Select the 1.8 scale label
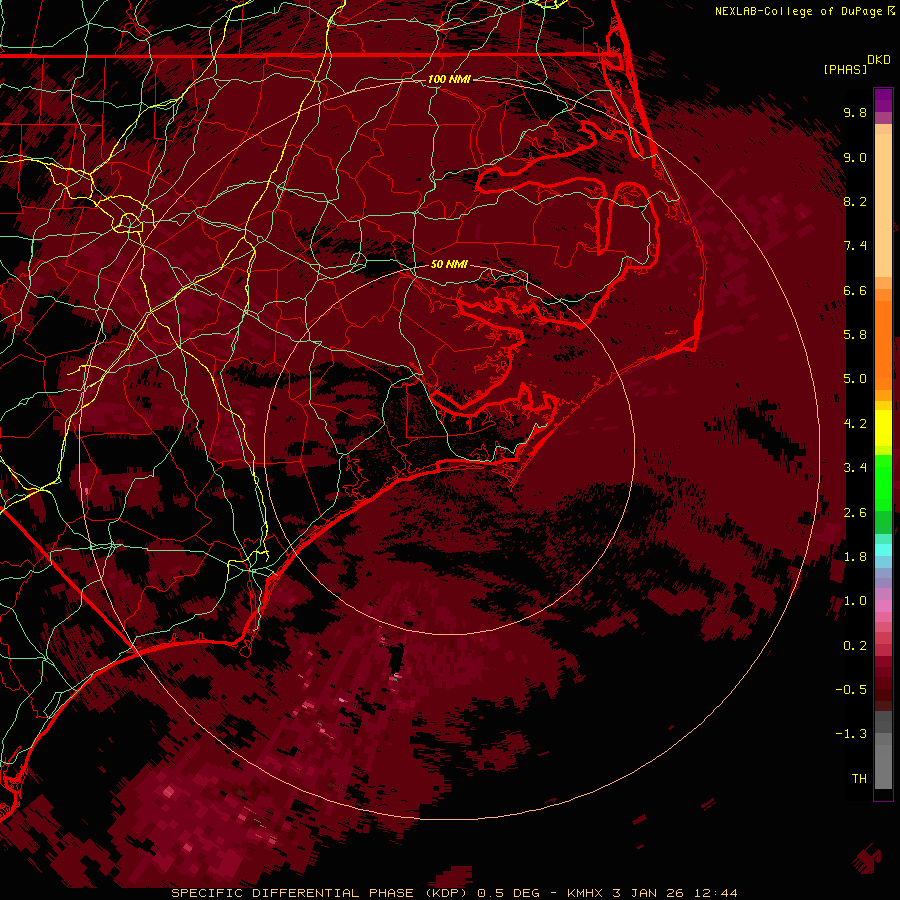Screen dimensions: 900x900 pyautogui.click(x=855, y=557)
